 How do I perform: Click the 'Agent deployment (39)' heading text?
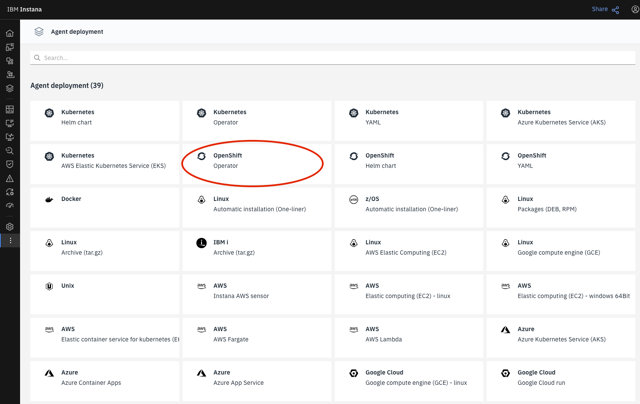click(x=67, y=85)
